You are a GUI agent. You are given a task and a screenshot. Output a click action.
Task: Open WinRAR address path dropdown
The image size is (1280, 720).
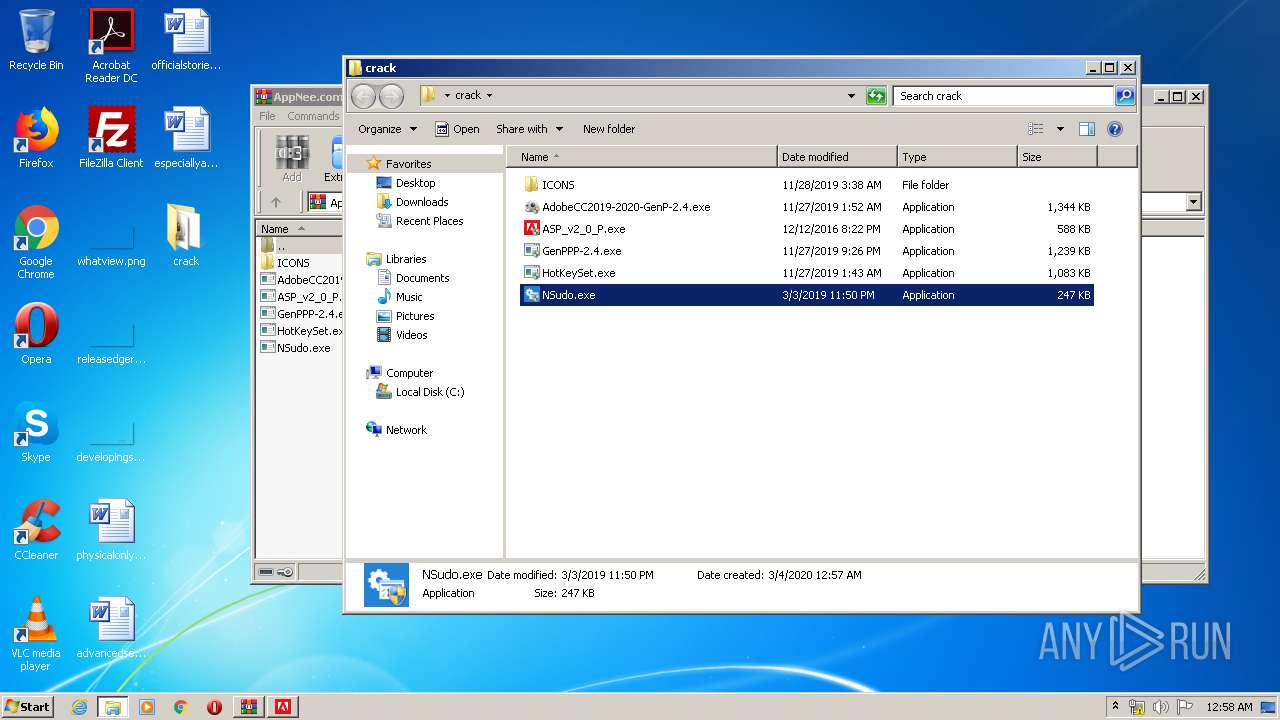1193,202
